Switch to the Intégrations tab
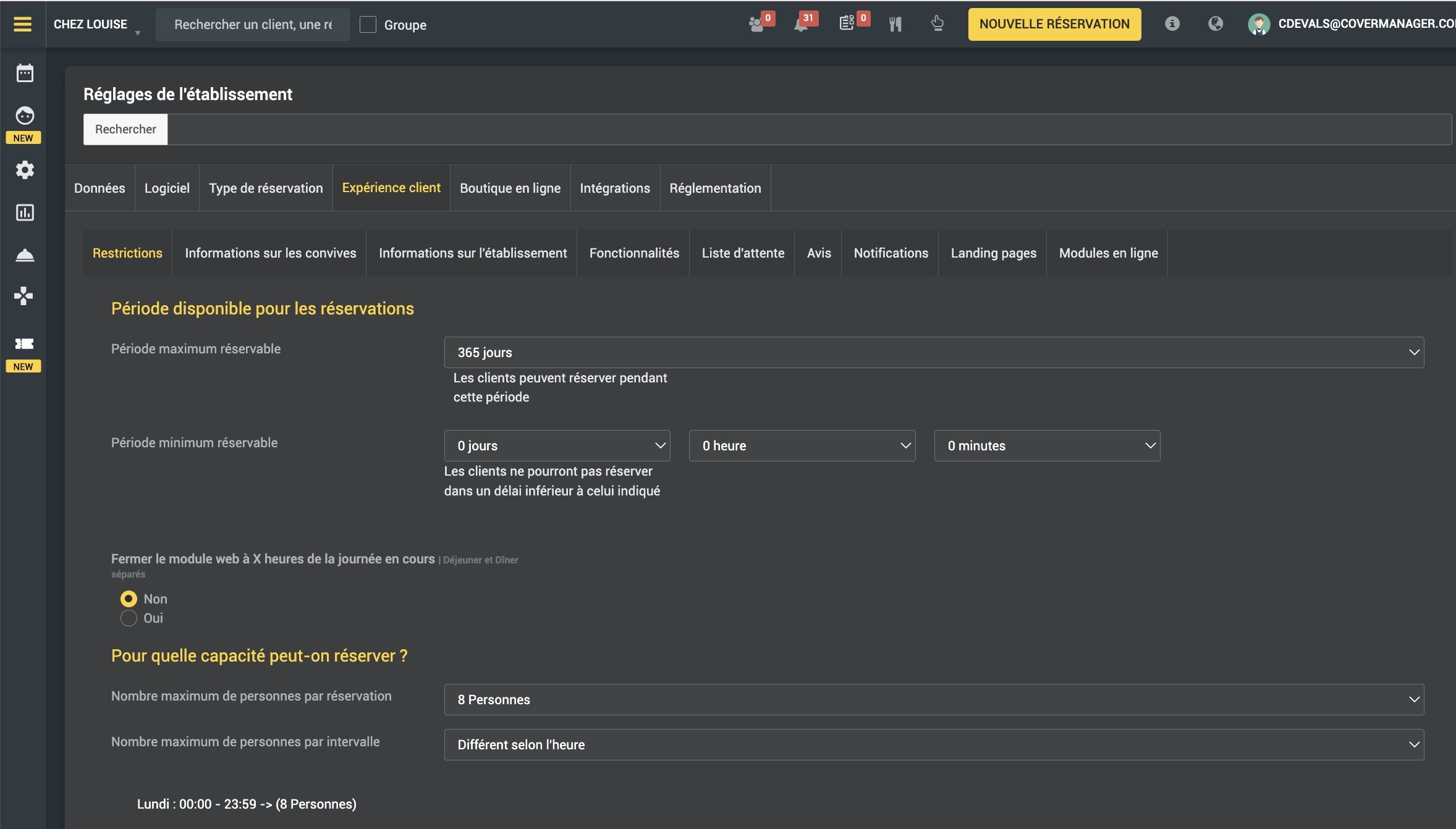1456x829 pixels. pyautogui.click(x=614, y=188)
